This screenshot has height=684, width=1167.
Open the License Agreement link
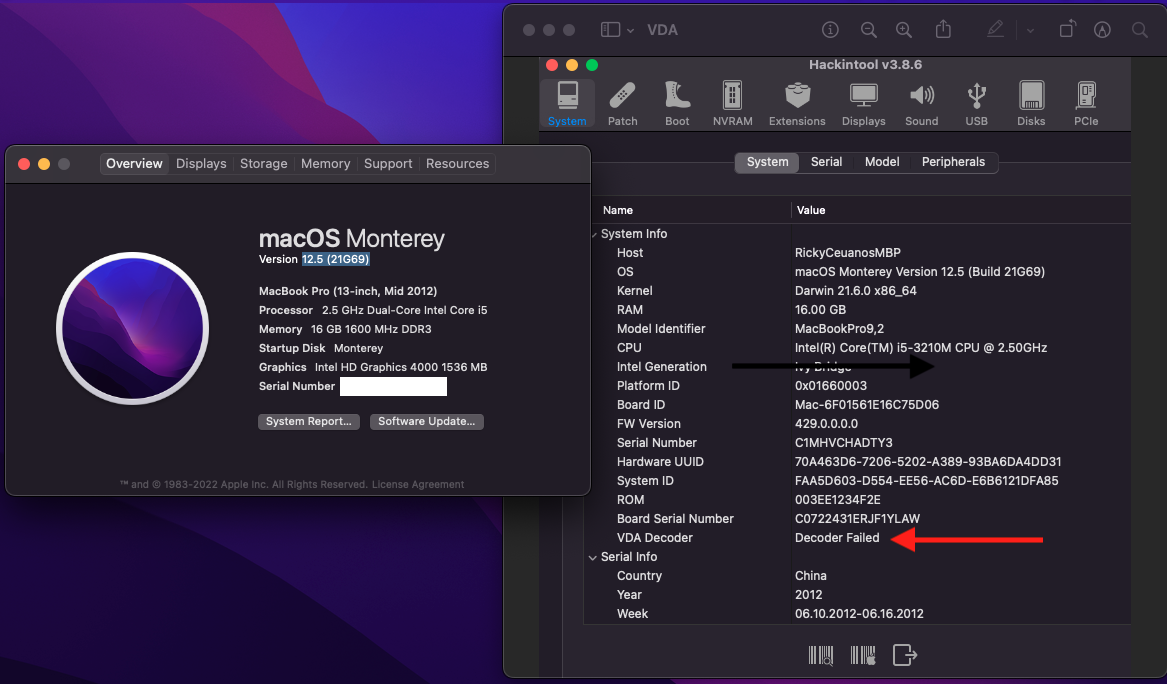click(x=418, y=485)
